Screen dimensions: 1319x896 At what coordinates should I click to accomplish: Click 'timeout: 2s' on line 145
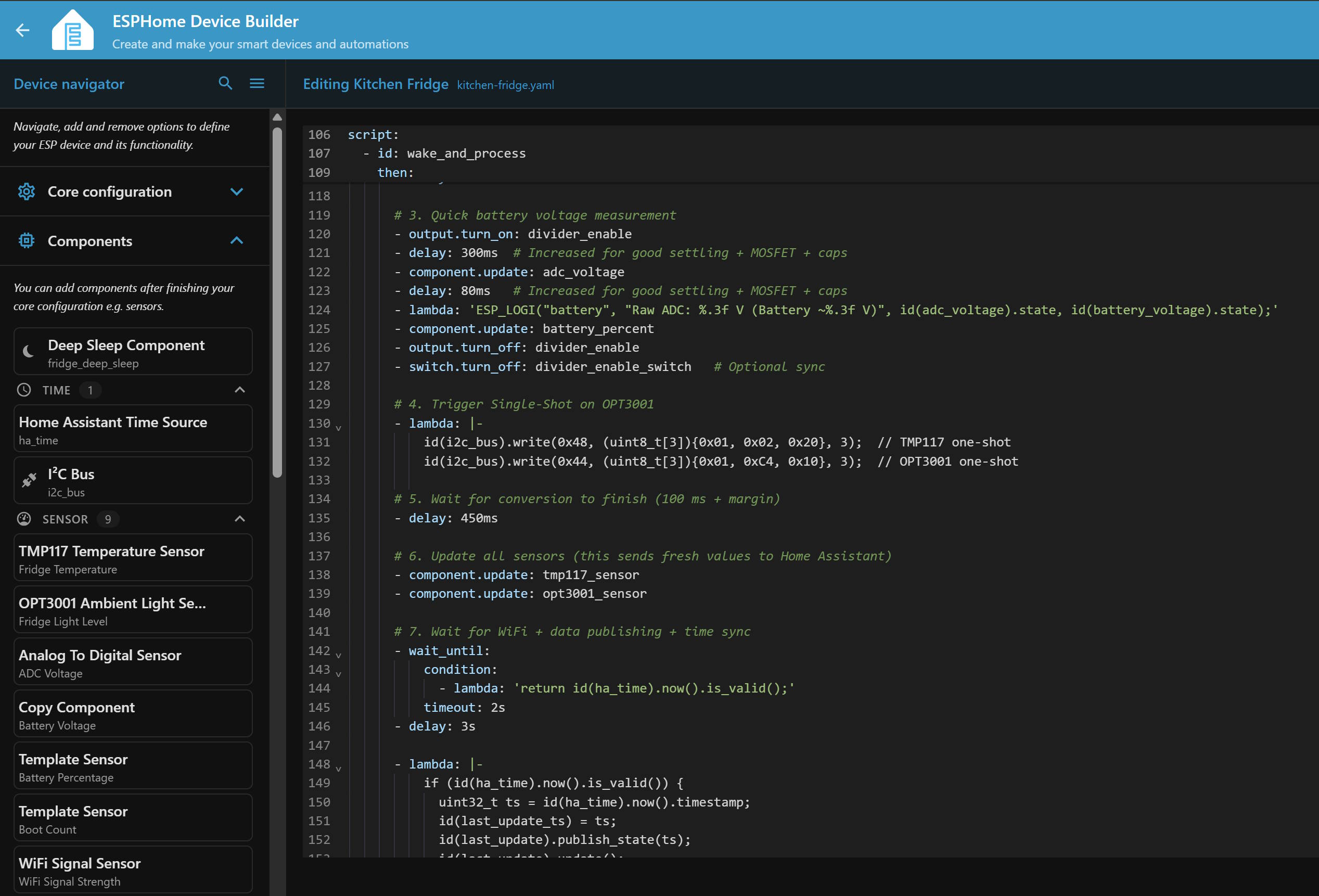point(464,708)
